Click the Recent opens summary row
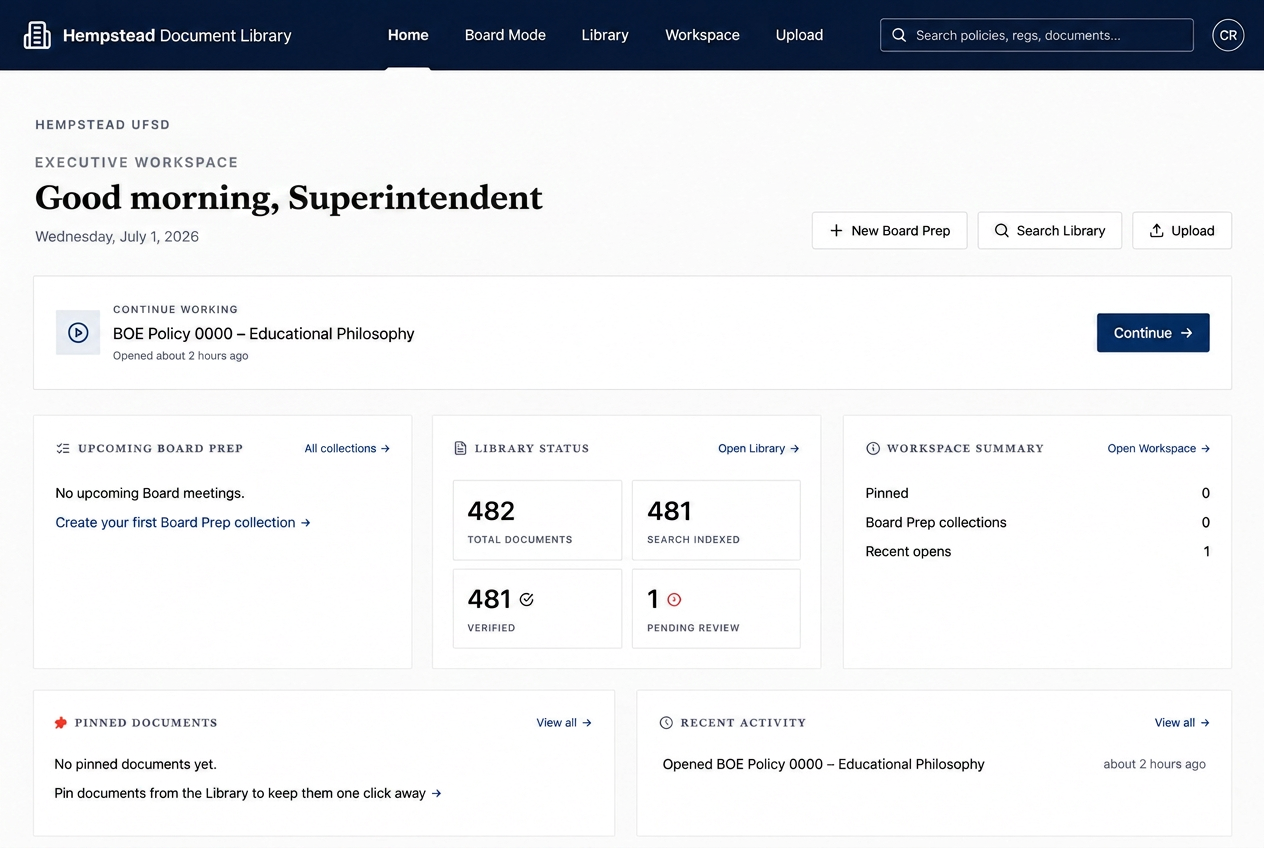Image resolution: width=1264 pixels, height=848 pixels. click(x=1037, y=551)
